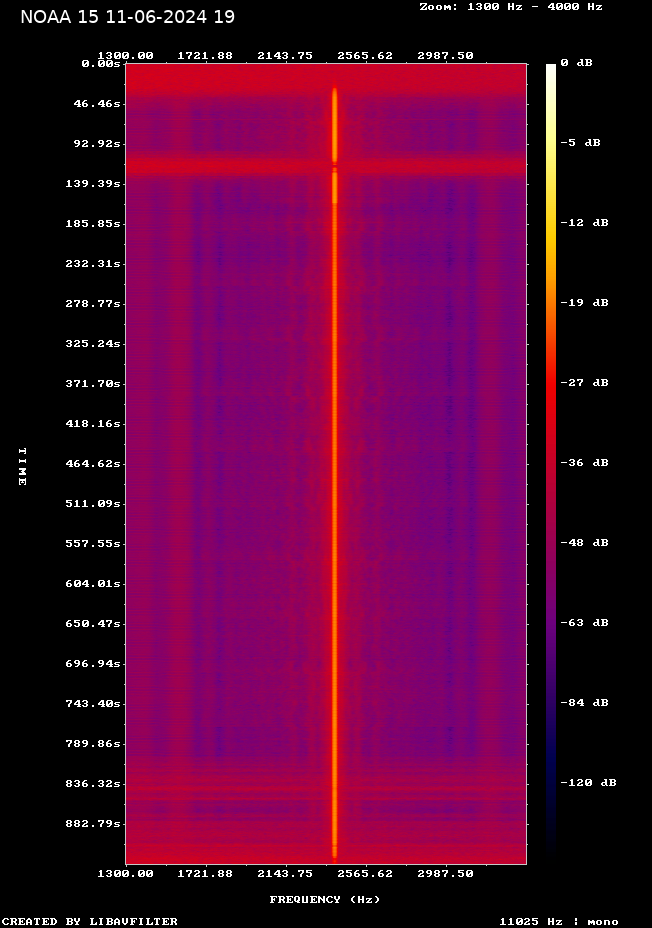Pick the 604.01s time axis marker
The width and height of the screenshot is (652, 928).
pyautogui.click(x=92, y=584)
